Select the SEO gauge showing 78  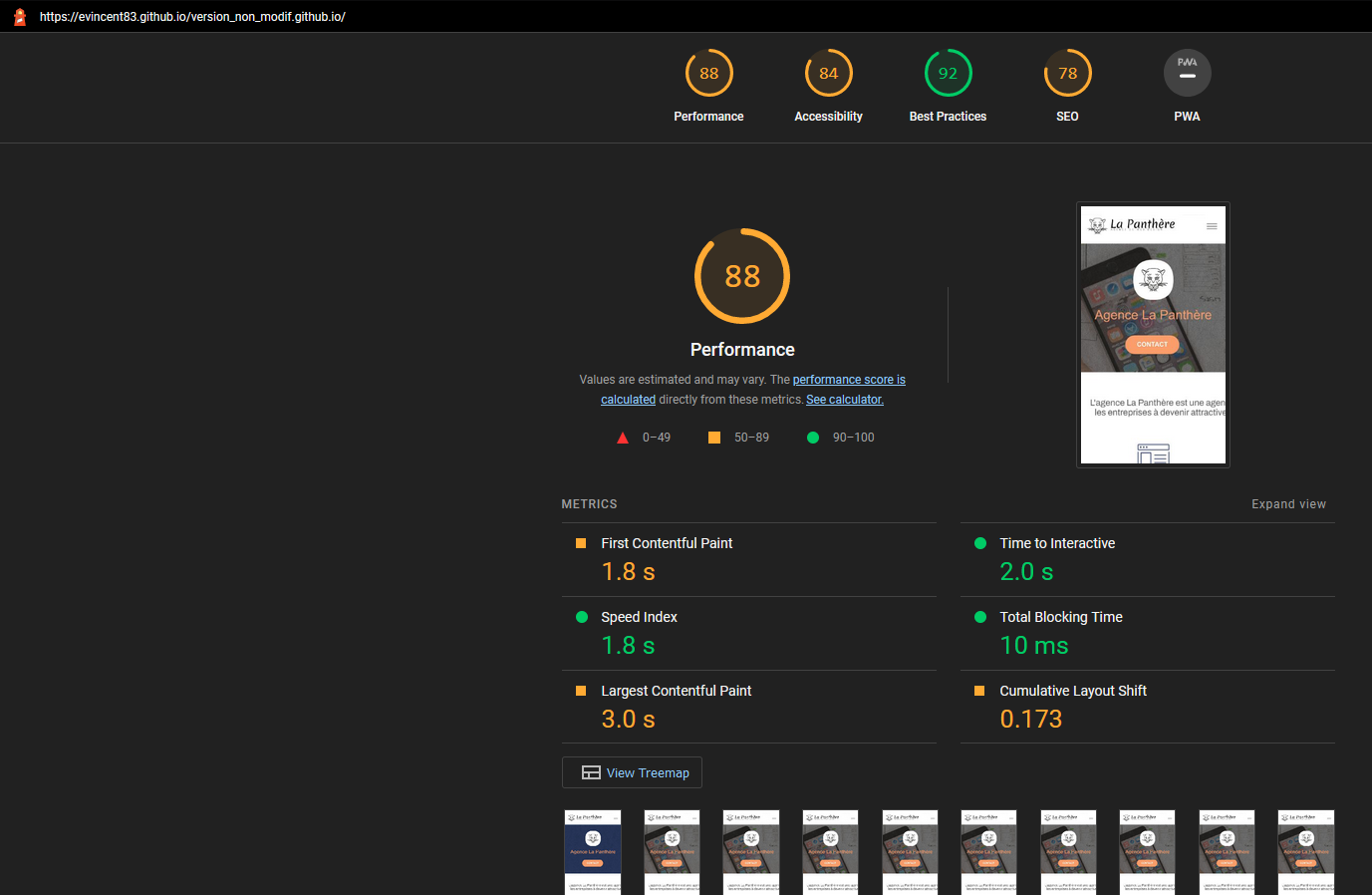[x=1067, y=72]
